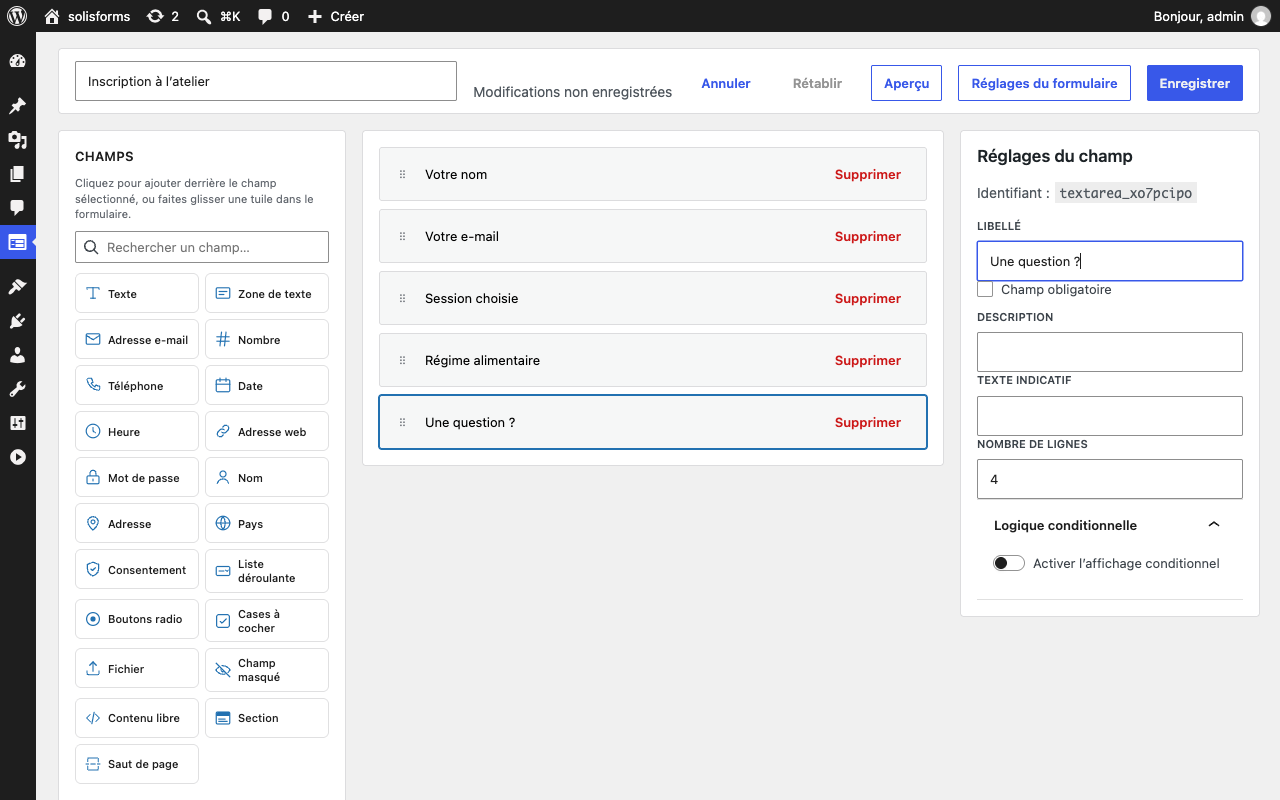Click the admin avatar in top bar
The height and width of the screenshot is (800, 1280).
click(1260, 16)
